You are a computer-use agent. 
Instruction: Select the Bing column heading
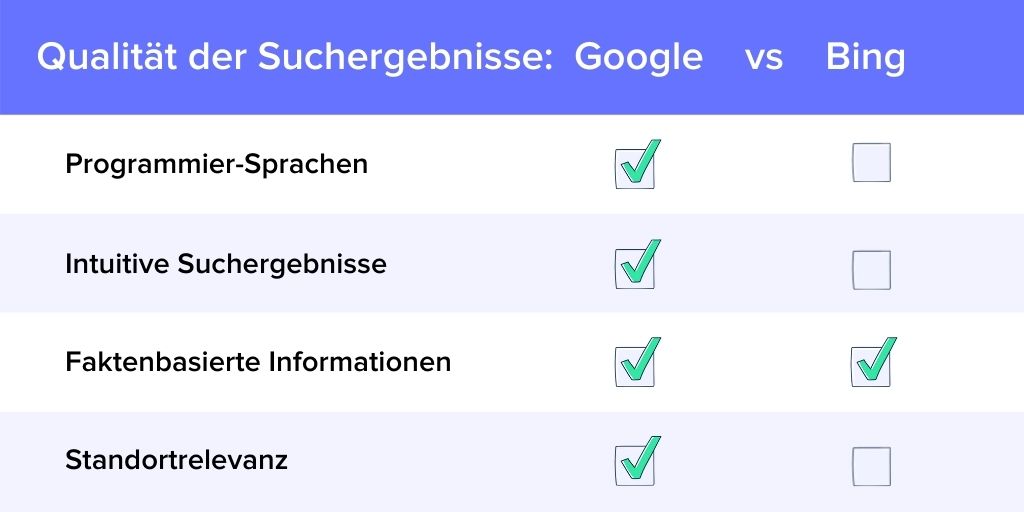865,58
